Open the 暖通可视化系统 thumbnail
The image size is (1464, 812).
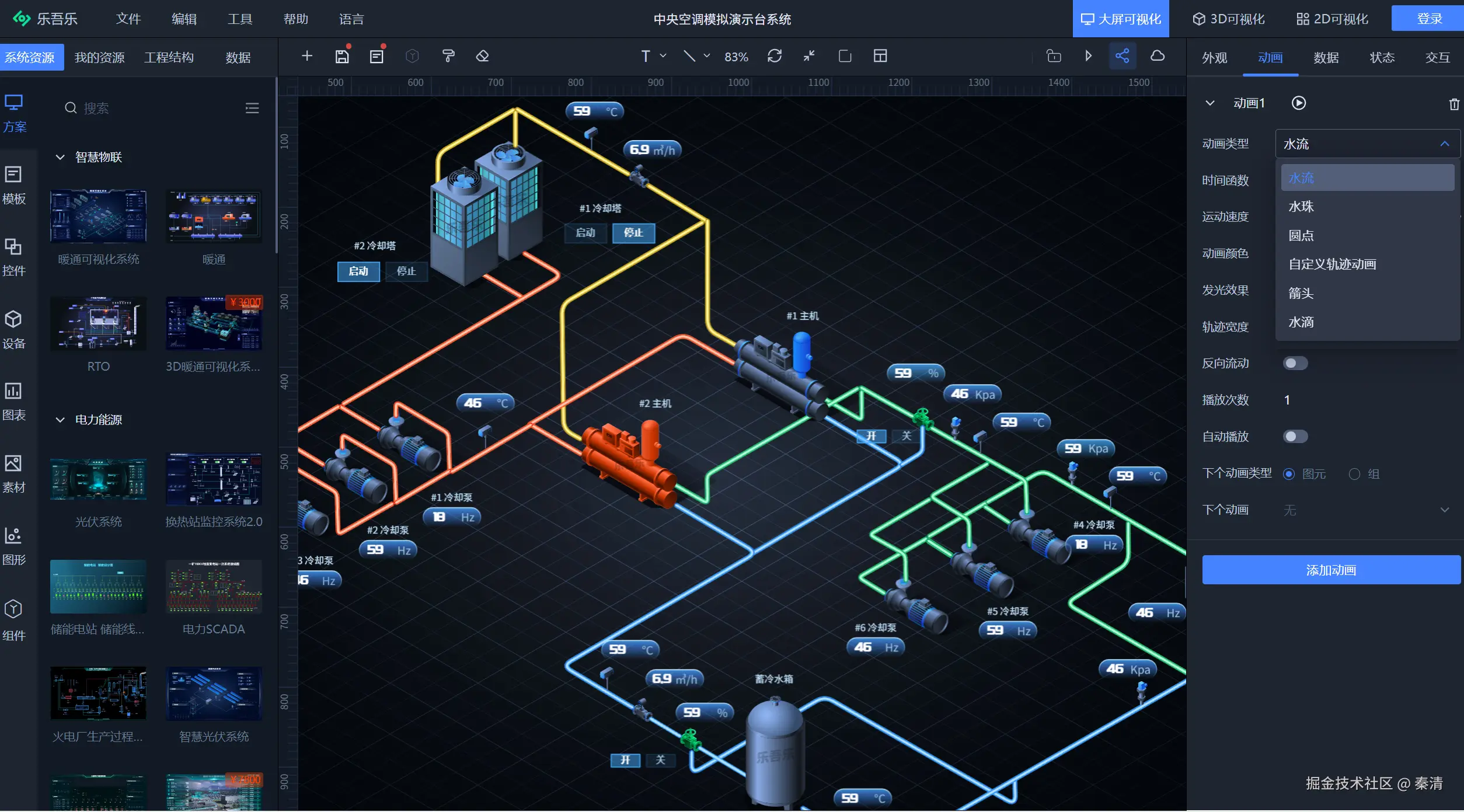(98, 217)
